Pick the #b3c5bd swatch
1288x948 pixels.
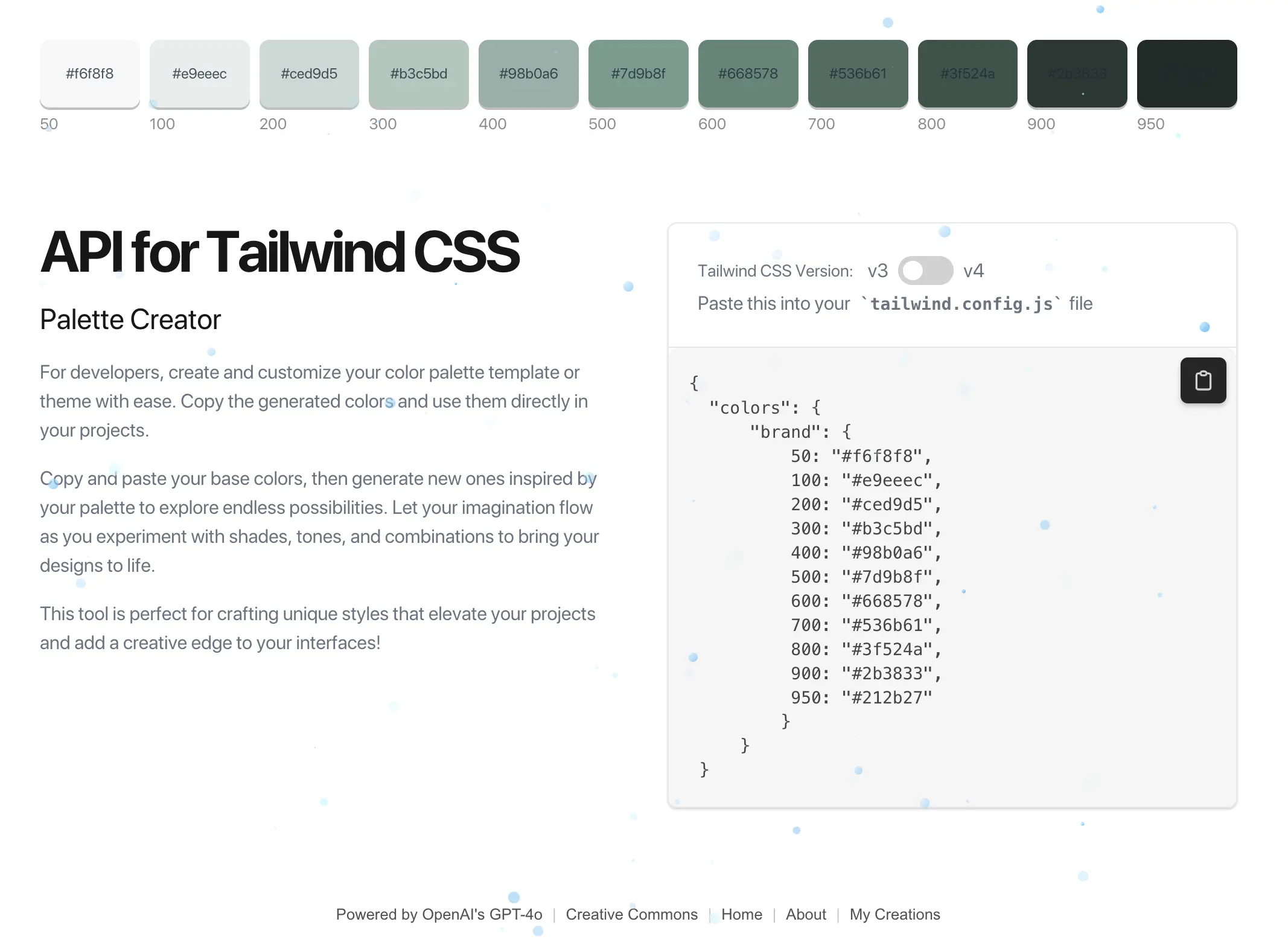tap(419, 74)
